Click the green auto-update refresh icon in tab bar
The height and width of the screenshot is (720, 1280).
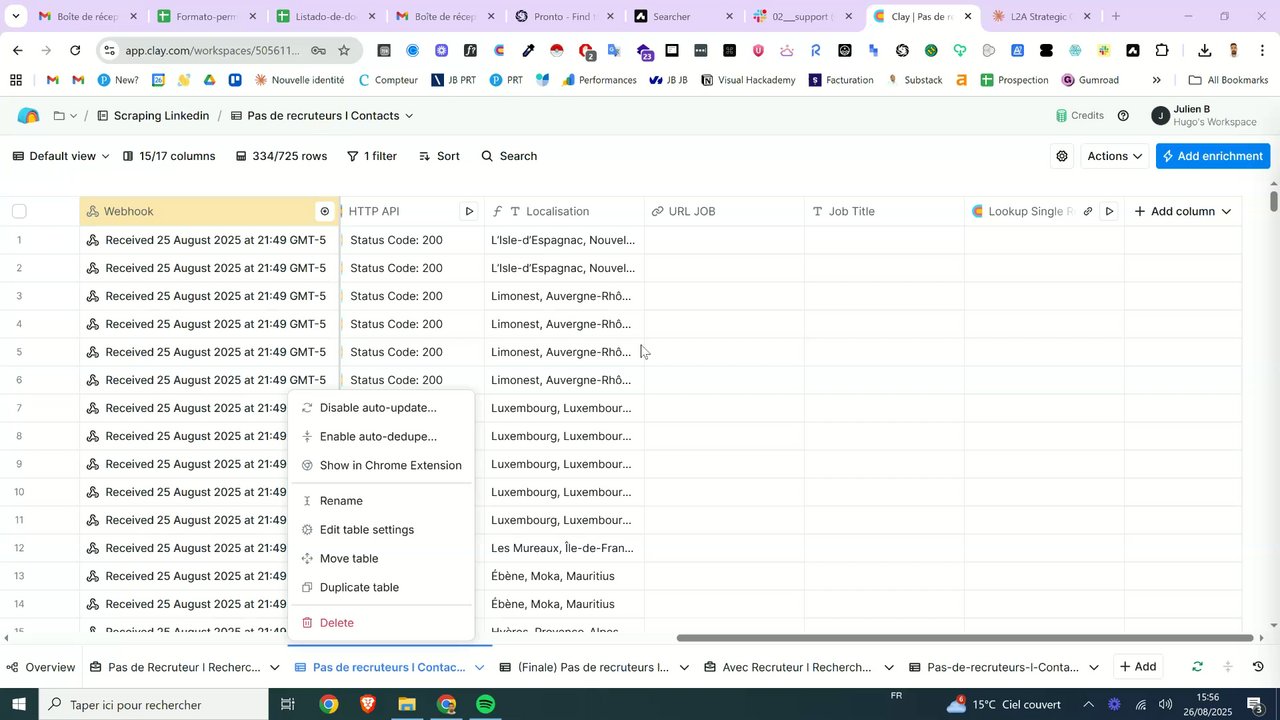(1197, 667)
